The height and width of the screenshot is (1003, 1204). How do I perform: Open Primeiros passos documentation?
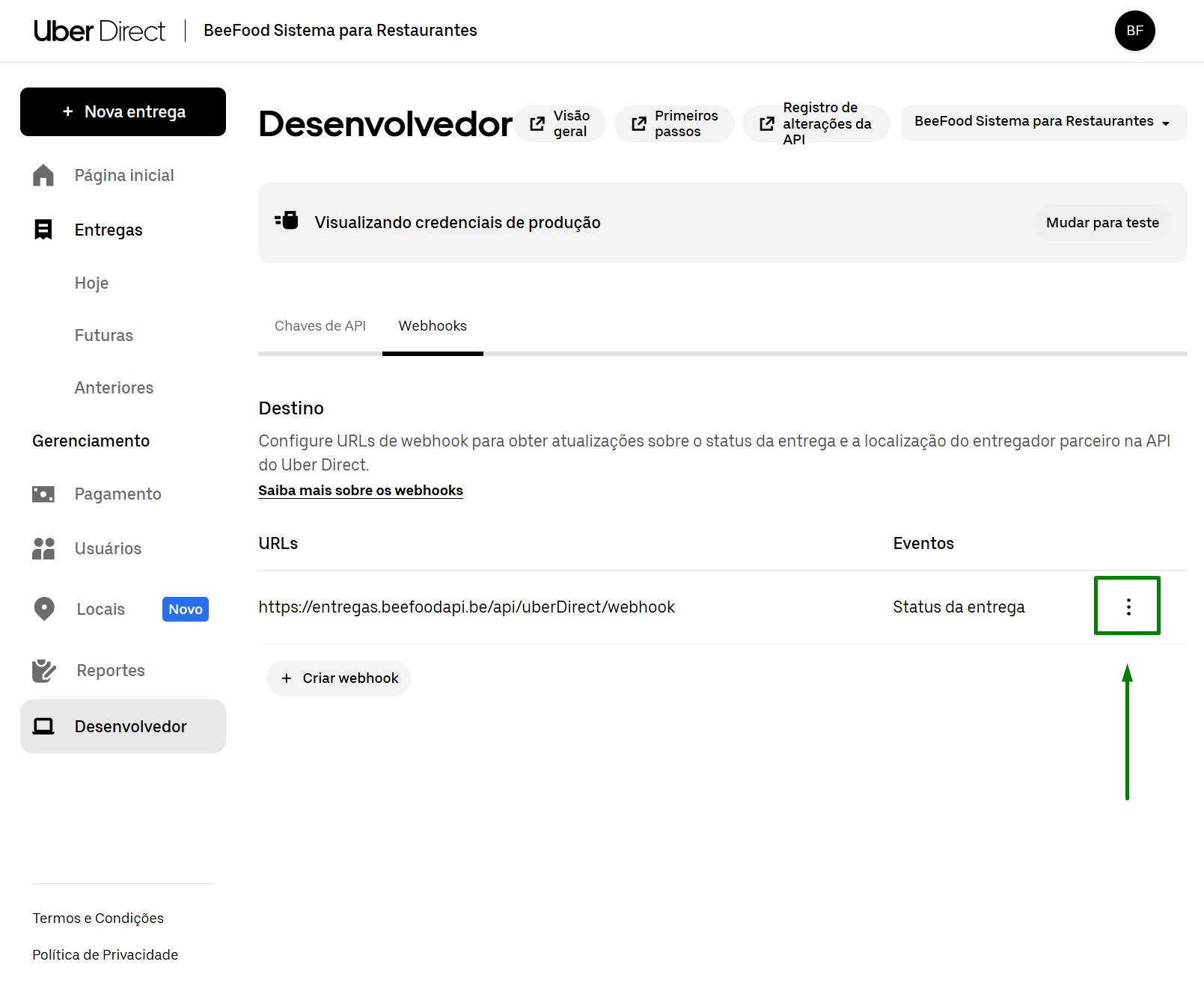pyautogui.click(x=674, y=123)
